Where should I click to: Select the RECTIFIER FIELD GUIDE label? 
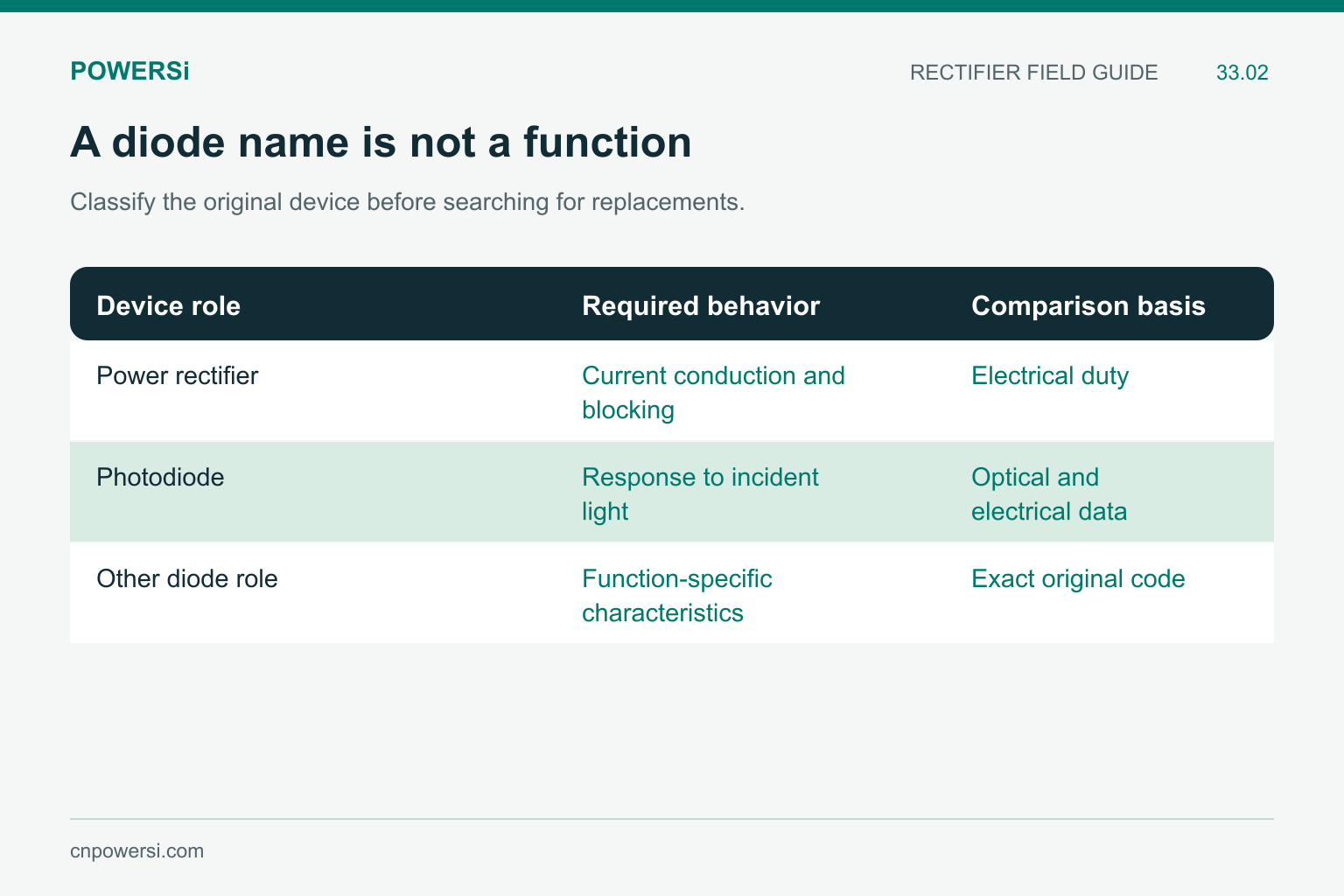point(1033,73)
